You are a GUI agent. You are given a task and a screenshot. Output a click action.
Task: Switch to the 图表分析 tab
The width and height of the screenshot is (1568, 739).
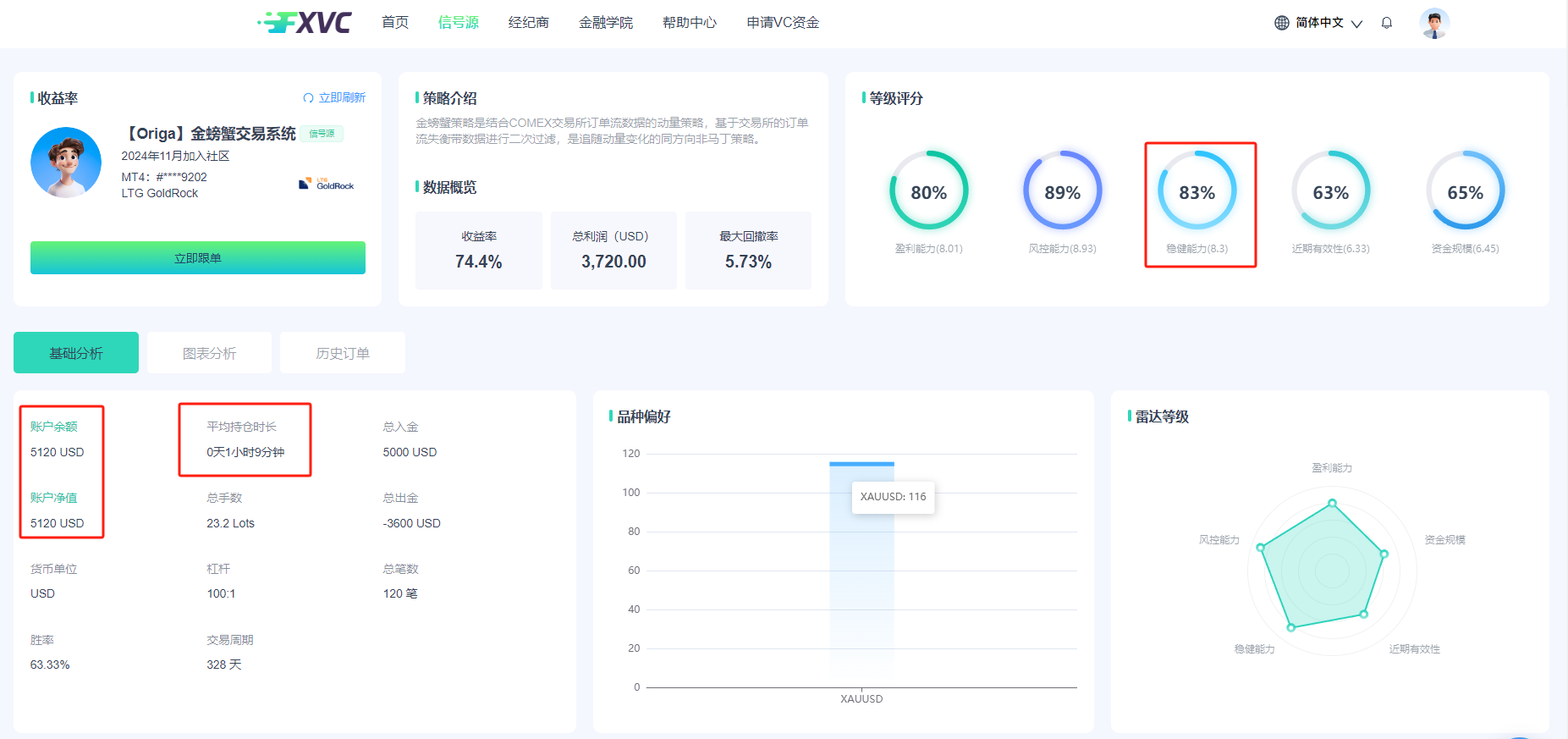tap(210, 353)
